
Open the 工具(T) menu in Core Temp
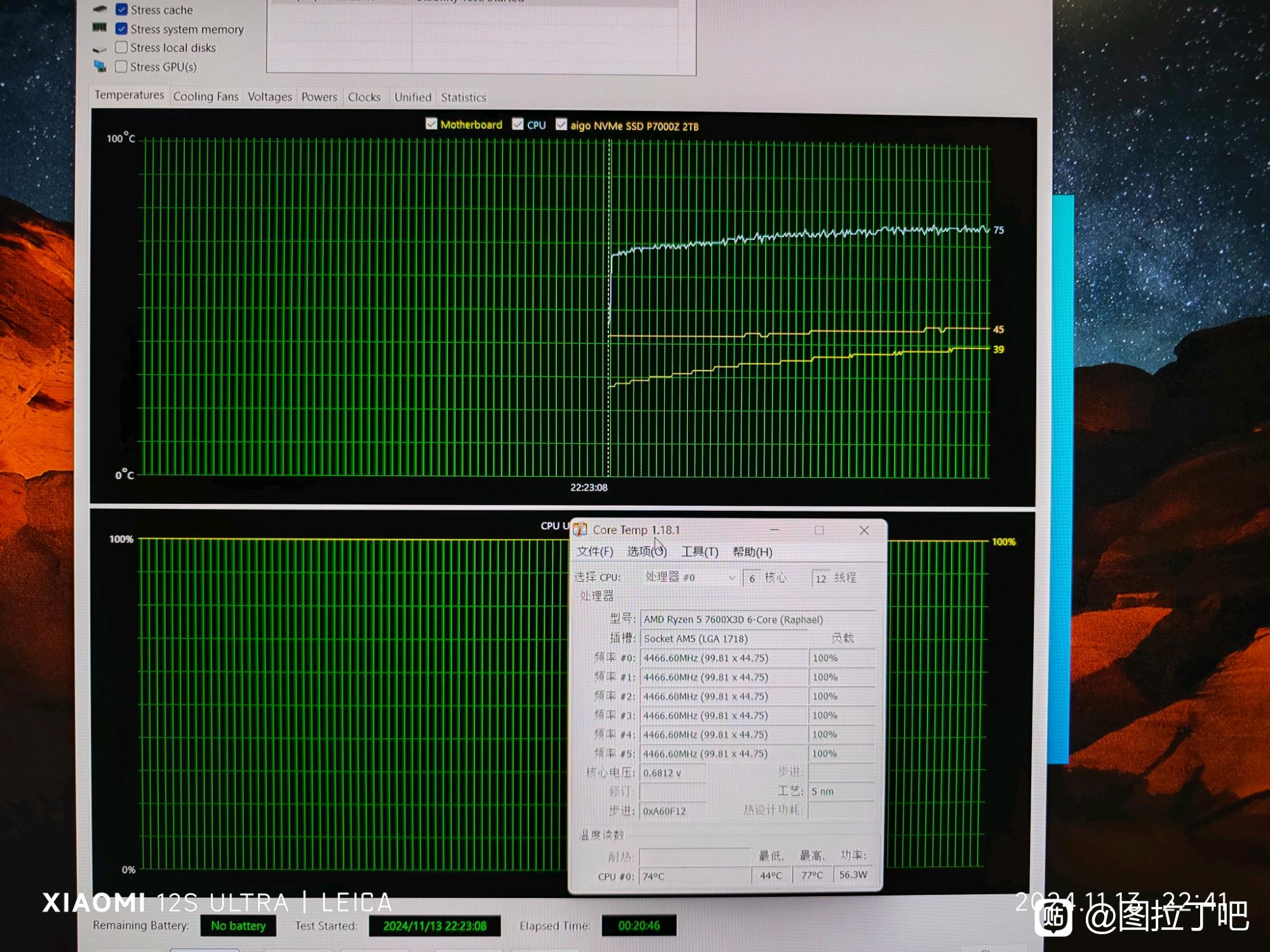[x=700, y=552]
